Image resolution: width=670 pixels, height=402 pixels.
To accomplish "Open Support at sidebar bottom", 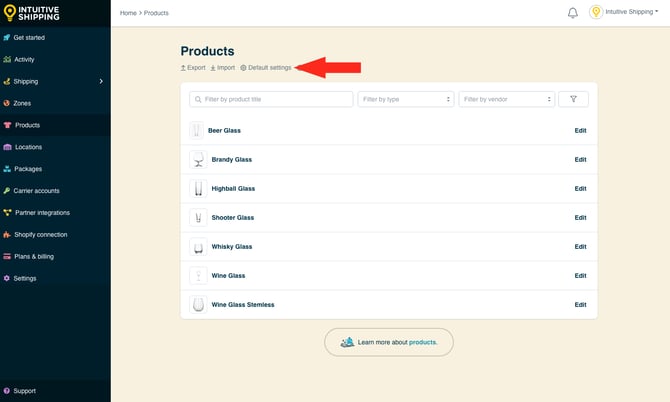I will pyautogui.click(x=25, y=391).
